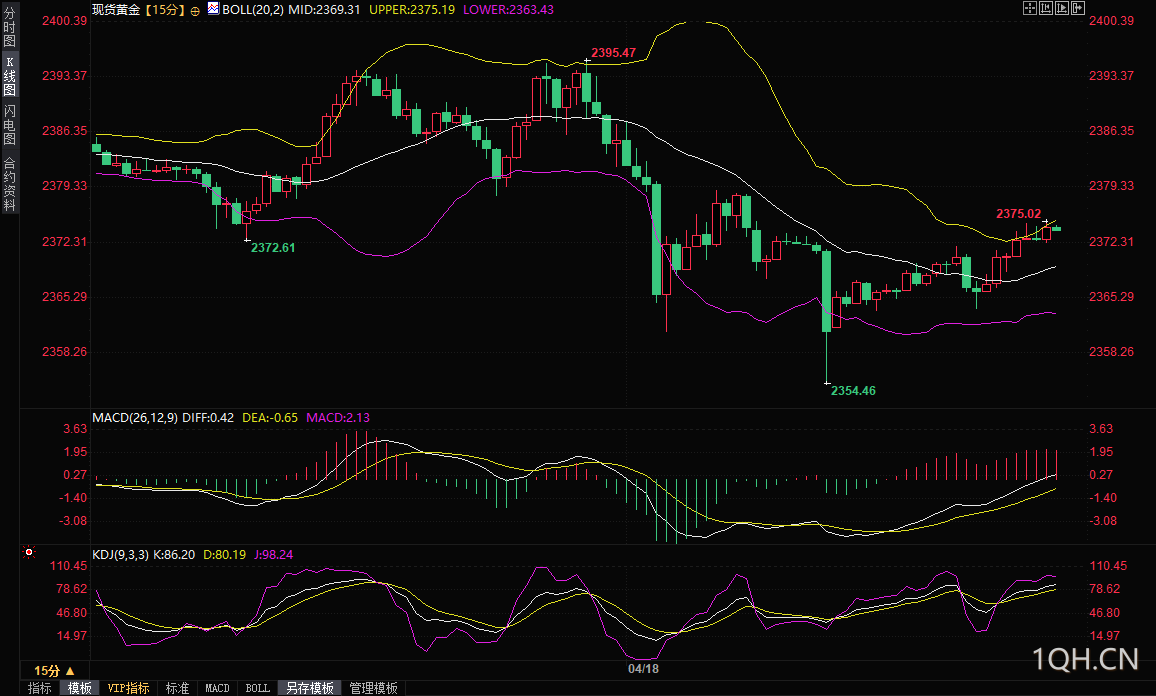Screen dimensions: 1156x696
Task: Click 2400.39 on the left price axis
Action: [65, 20]
